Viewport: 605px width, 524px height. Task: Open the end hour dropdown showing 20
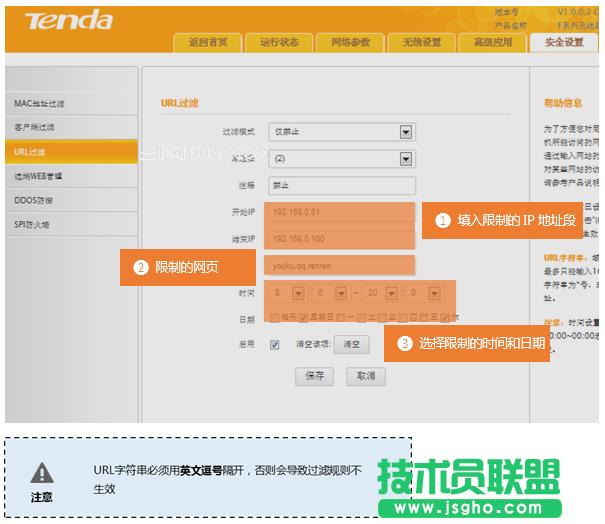(391, 293)
